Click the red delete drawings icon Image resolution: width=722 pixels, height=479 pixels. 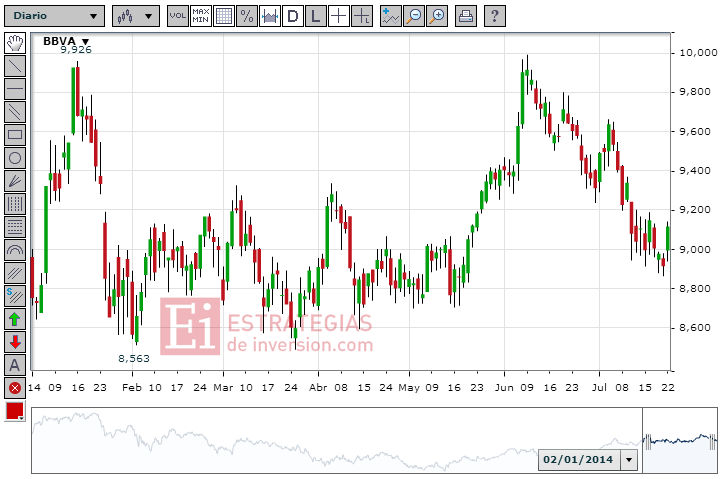point(15,388)
